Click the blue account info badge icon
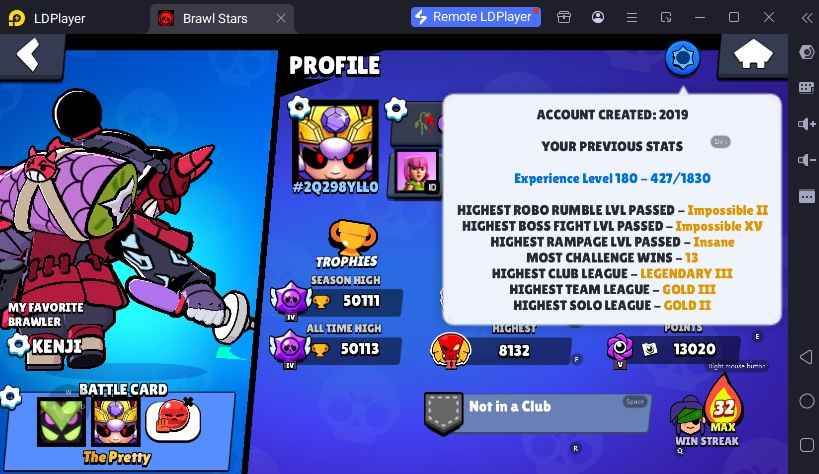 (x=682, y=58)
